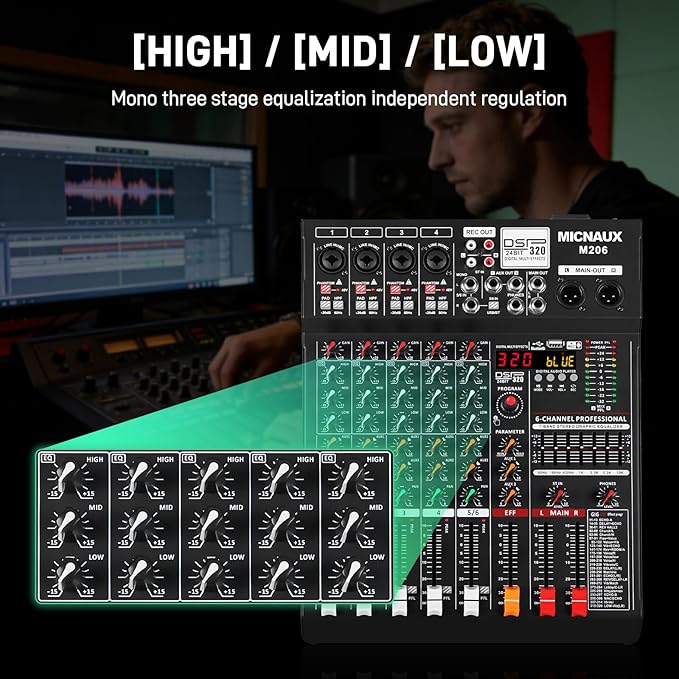Image resolution: width=679 pixels, height=679 pixels.
Task: Toggle the PFL button beside the 5/6 fader
Action: coord(484,590)
